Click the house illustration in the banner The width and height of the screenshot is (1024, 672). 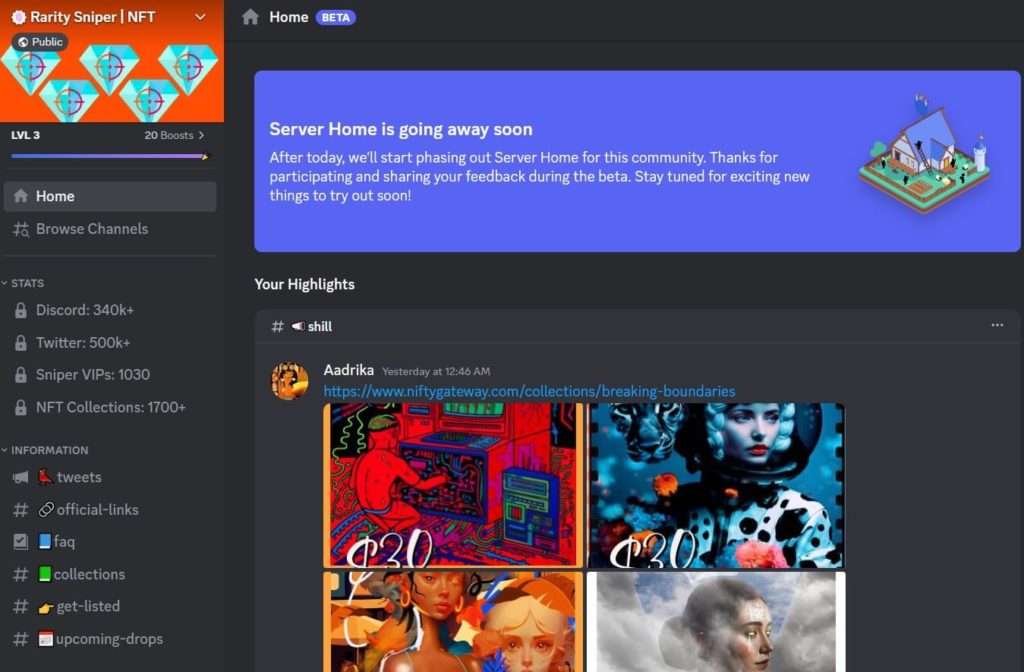925,154
